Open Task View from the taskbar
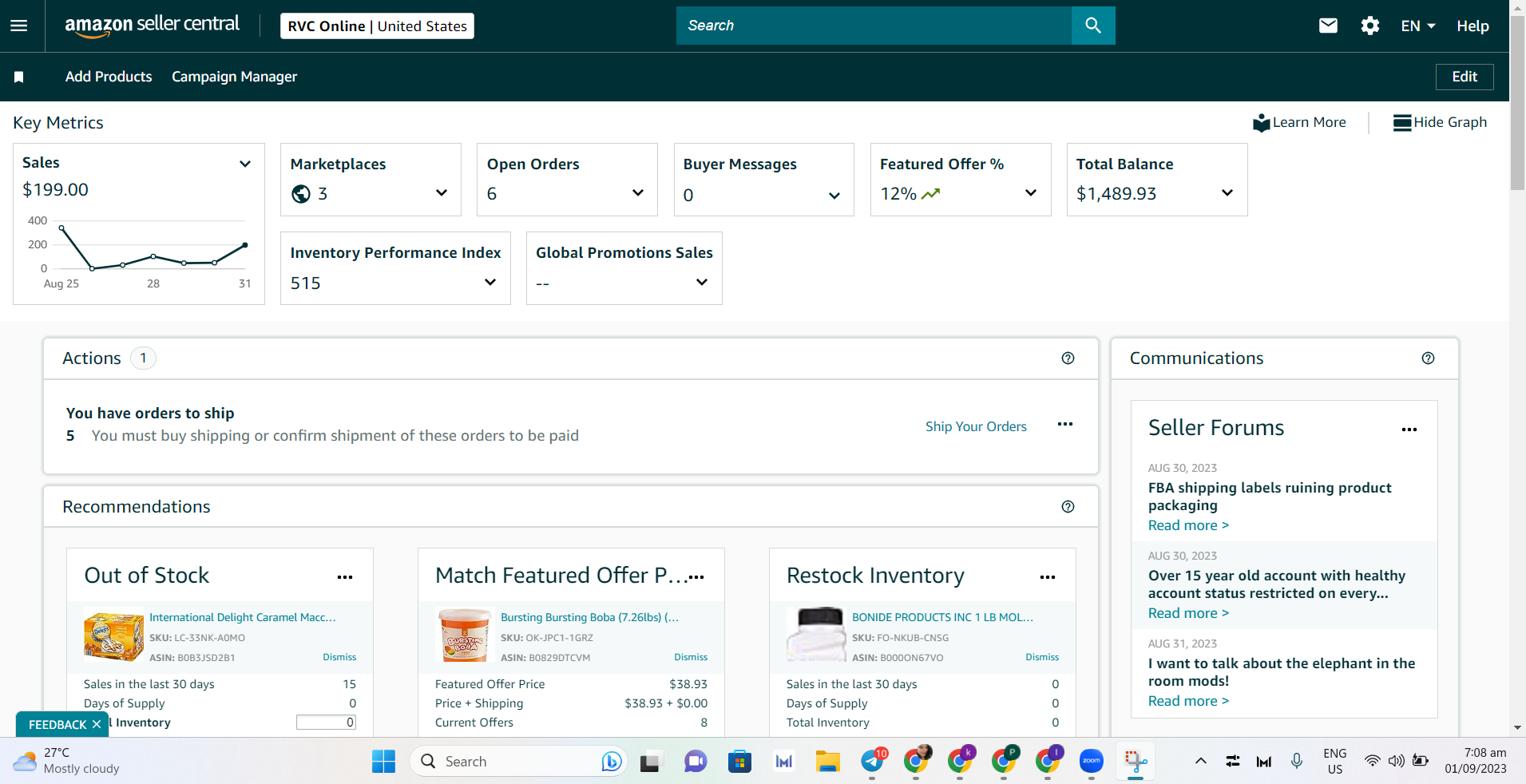Screen dimensions: 1526x784 [x=650, y=762]
